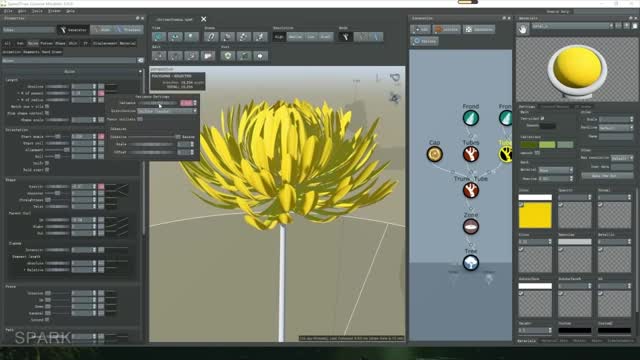Click the first Post group toolbar icon
Screen dimensions: 640x360
click(228, 56)
